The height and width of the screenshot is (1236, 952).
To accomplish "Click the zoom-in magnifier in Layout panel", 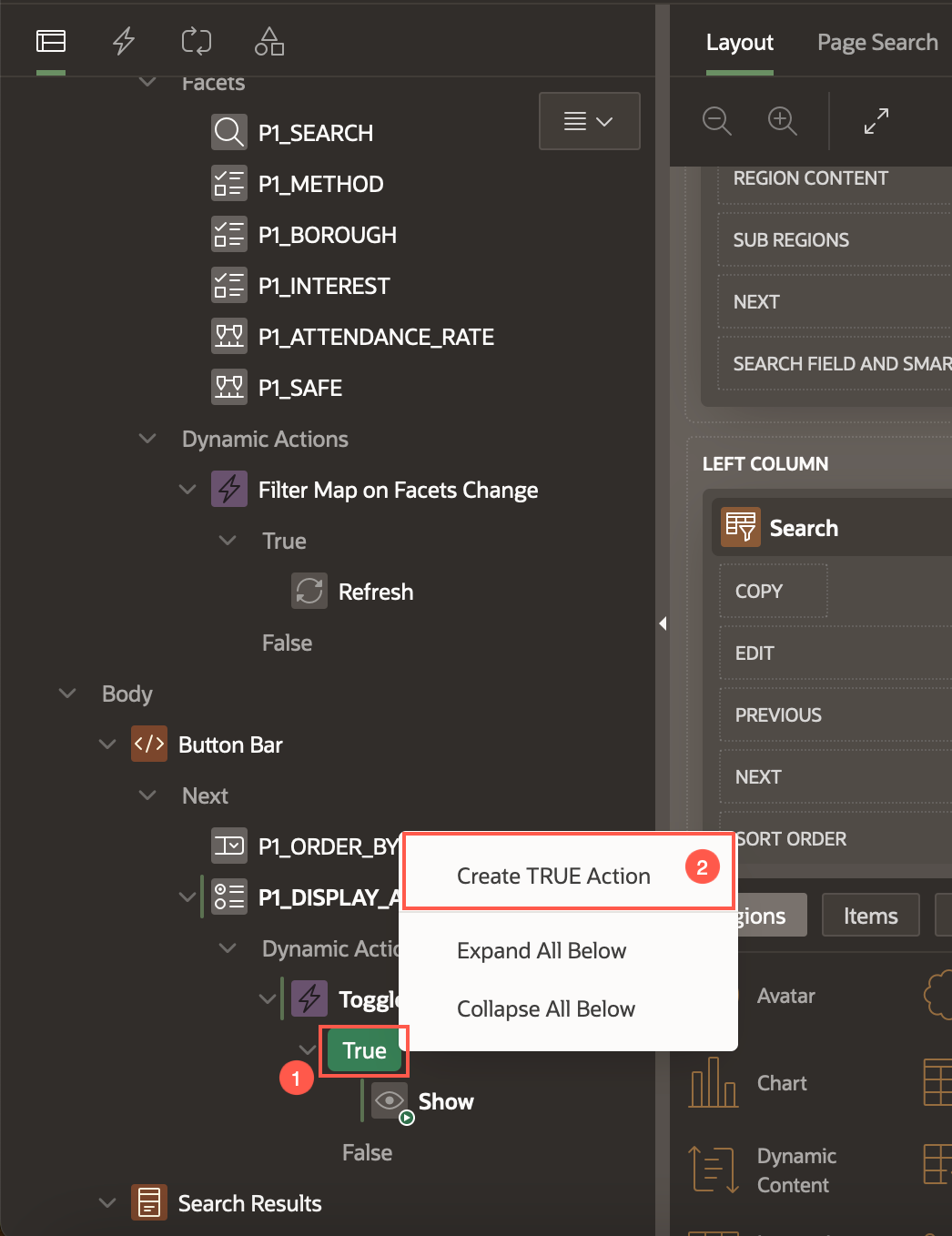I will 781,120.
